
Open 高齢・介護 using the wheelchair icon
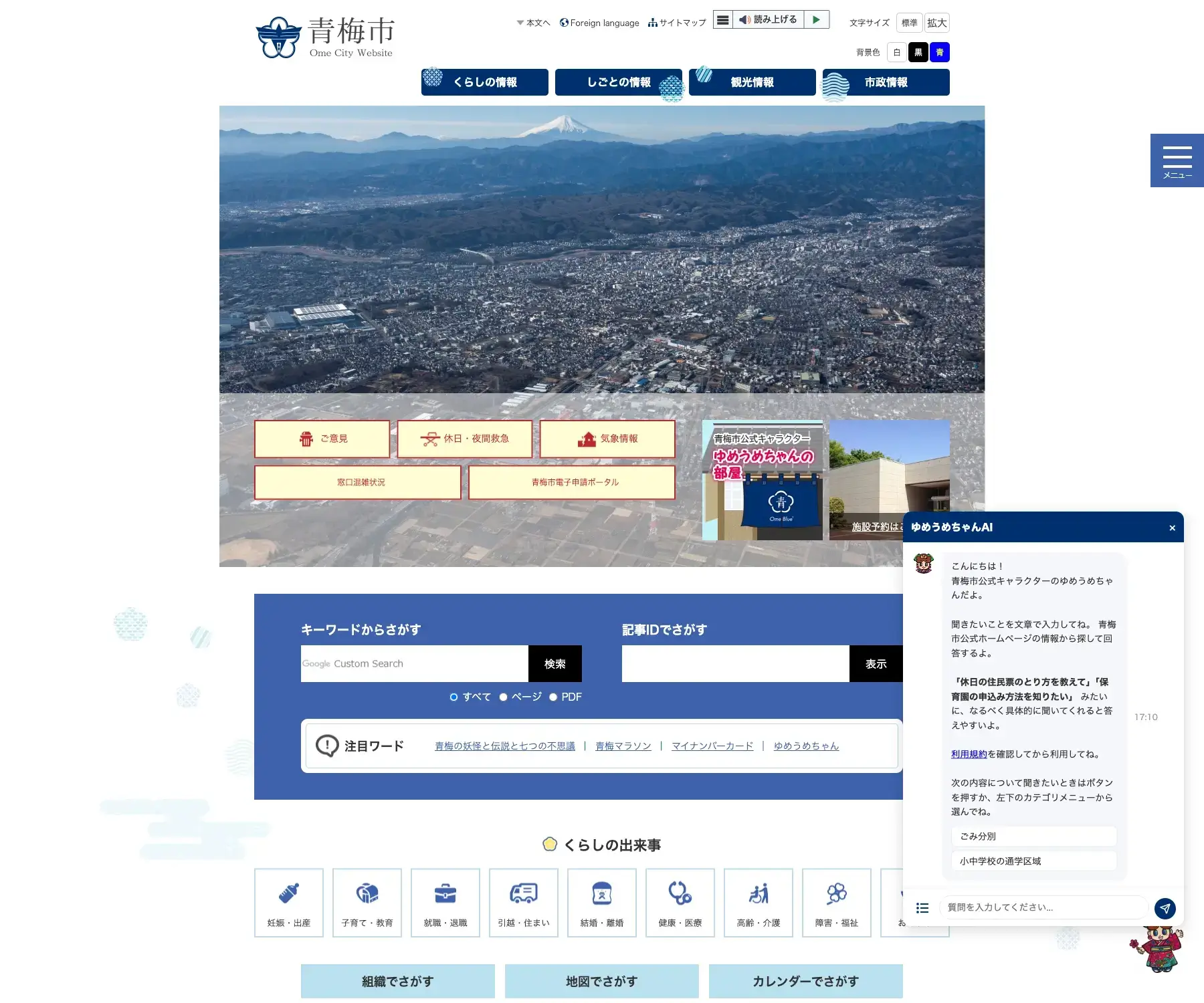758,893
